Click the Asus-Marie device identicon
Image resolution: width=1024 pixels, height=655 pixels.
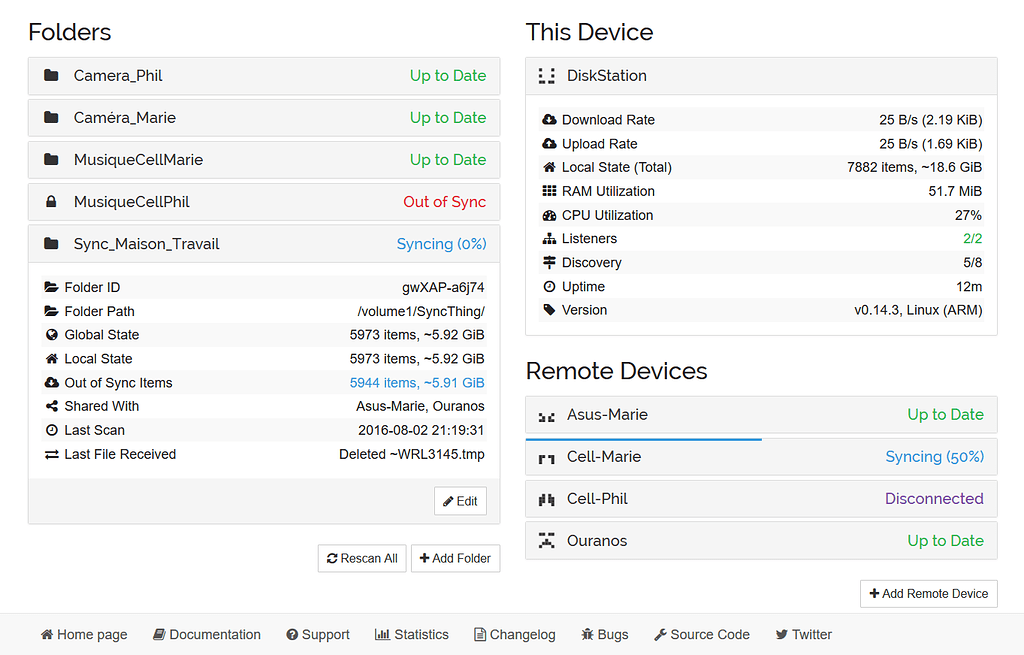point(546,415)
